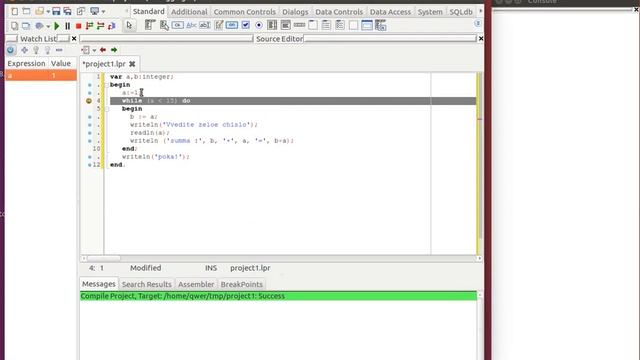Save all files with double floppy icon
The height and width of the screenshot is (360, 640).
pos(68,11)
